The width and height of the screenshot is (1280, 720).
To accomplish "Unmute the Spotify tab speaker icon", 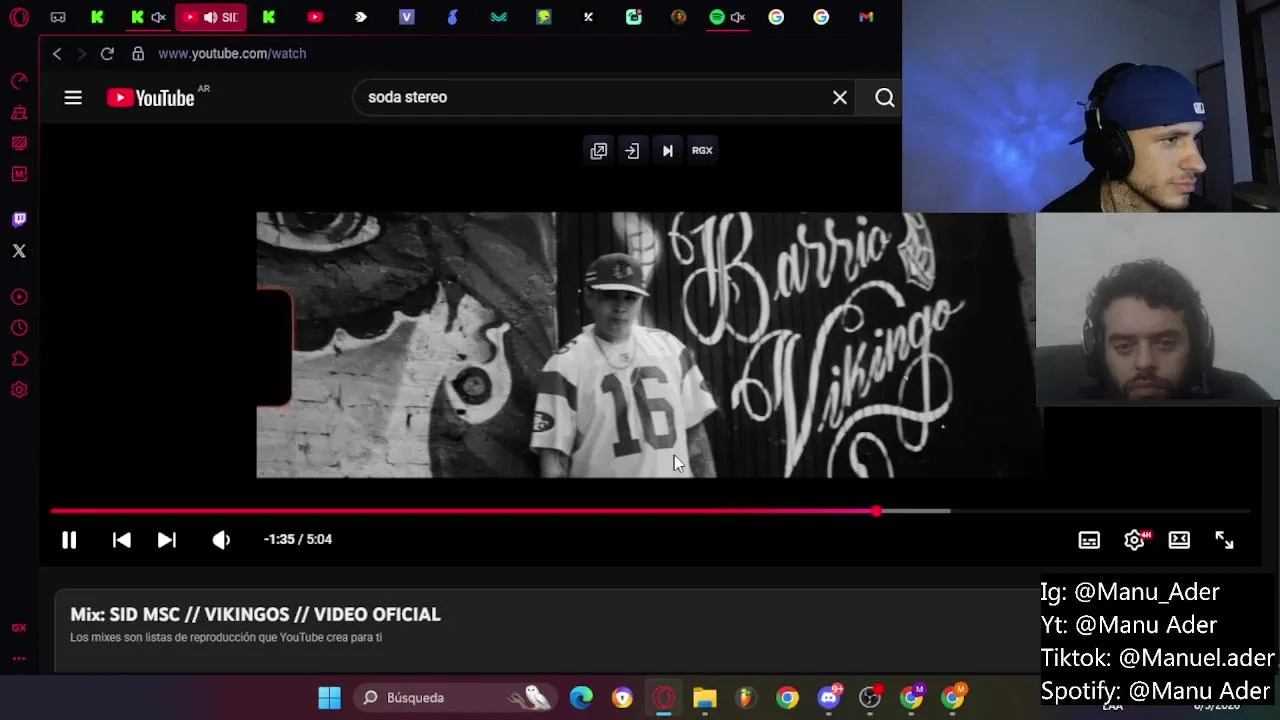I will (x=738, y=17).
